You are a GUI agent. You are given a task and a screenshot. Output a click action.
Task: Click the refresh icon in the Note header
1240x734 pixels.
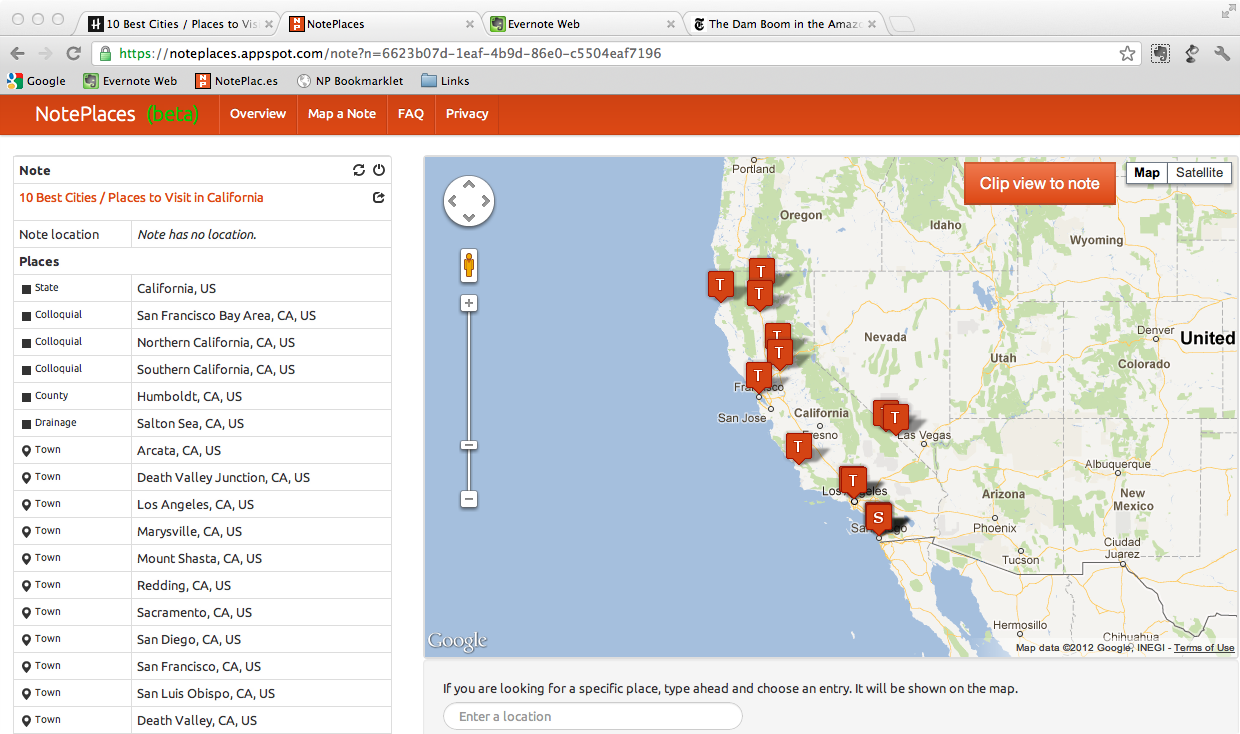click(359, 170)
